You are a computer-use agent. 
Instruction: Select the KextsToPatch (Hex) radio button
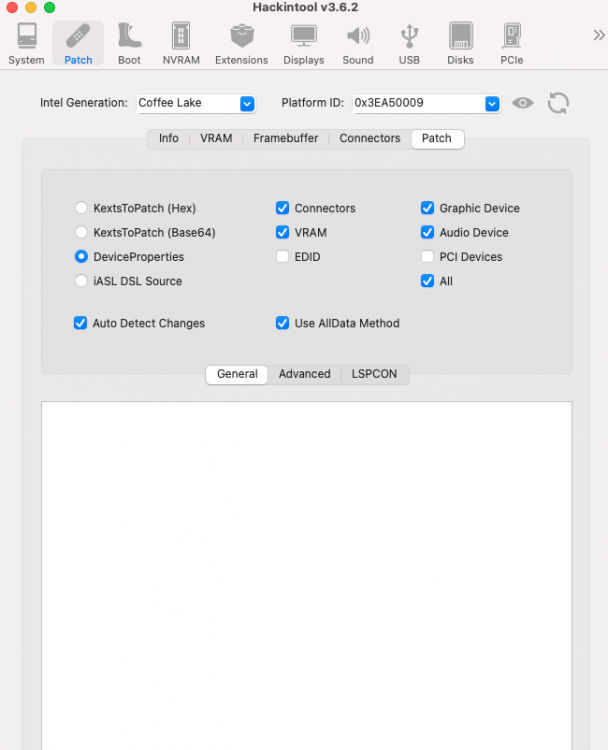[x=81, y=208]
